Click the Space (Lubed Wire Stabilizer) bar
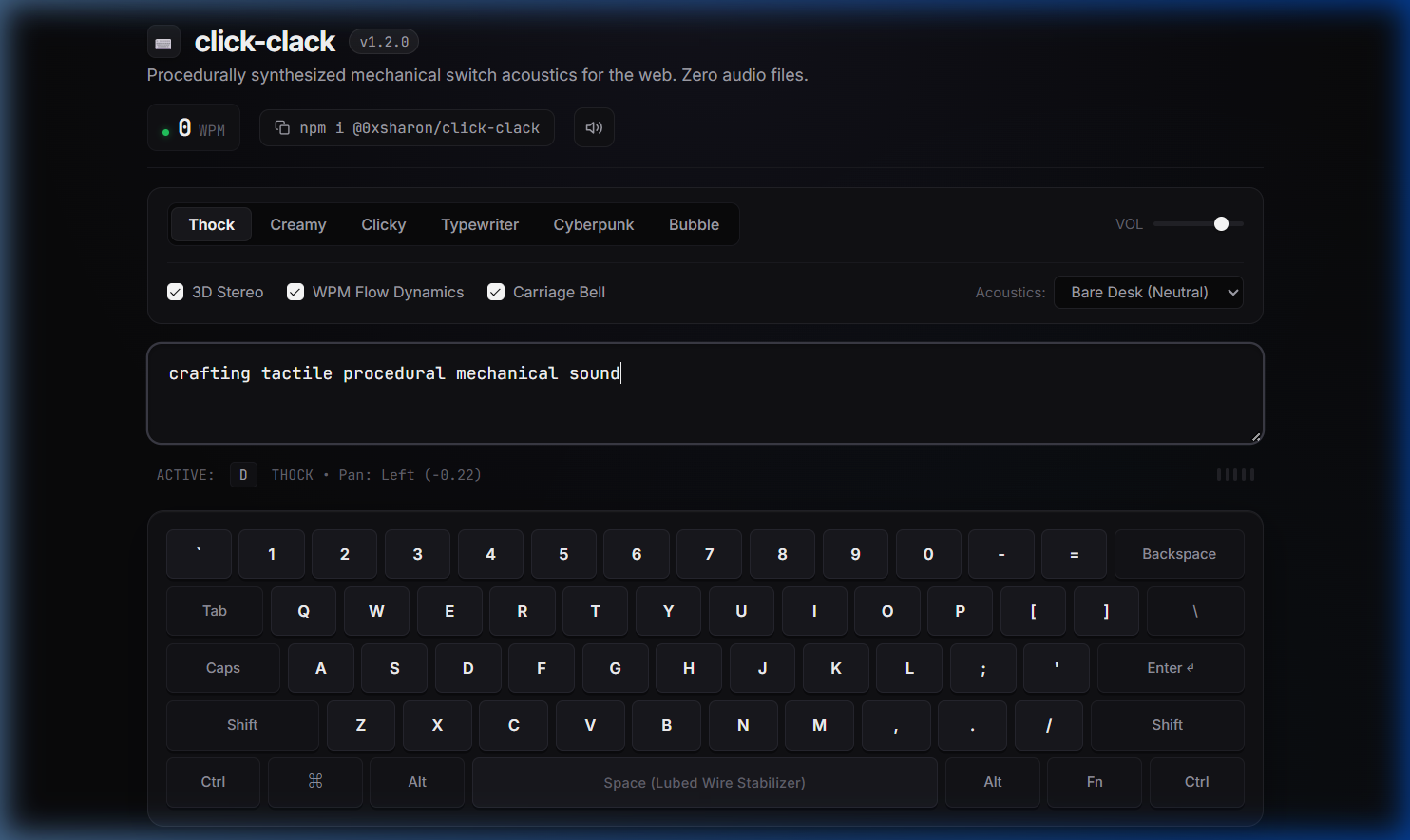Screen dimensions: 1410x840 705,782
